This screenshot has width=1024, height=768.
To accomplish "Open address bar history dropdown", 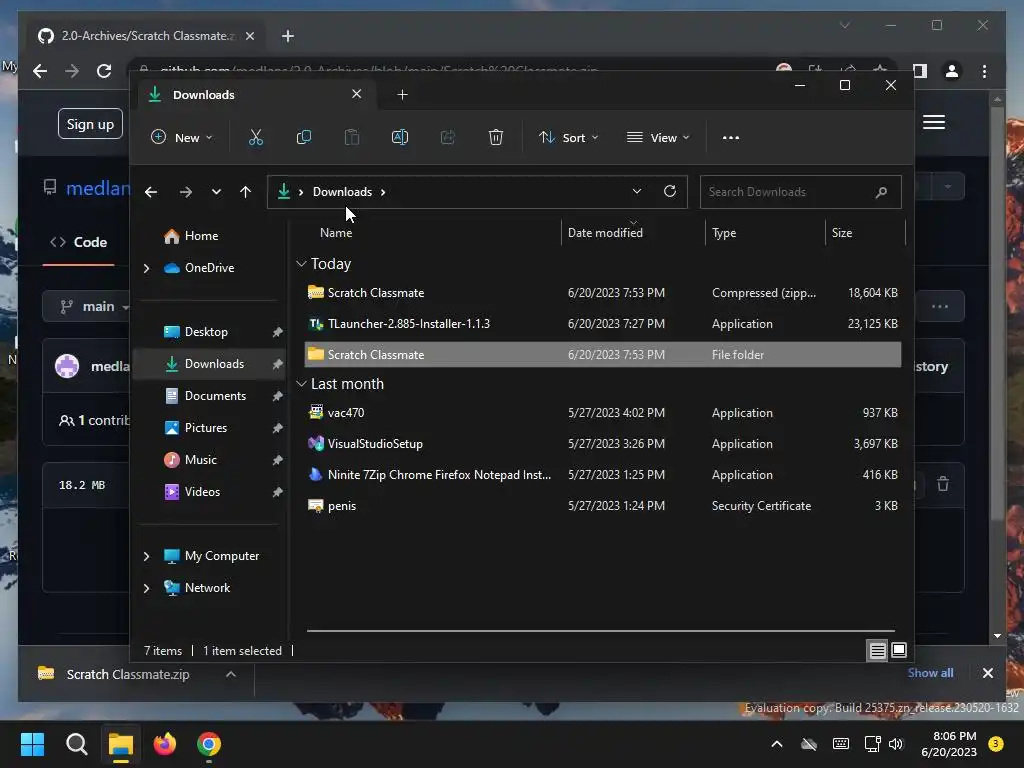I will click(x=637, y=191).
